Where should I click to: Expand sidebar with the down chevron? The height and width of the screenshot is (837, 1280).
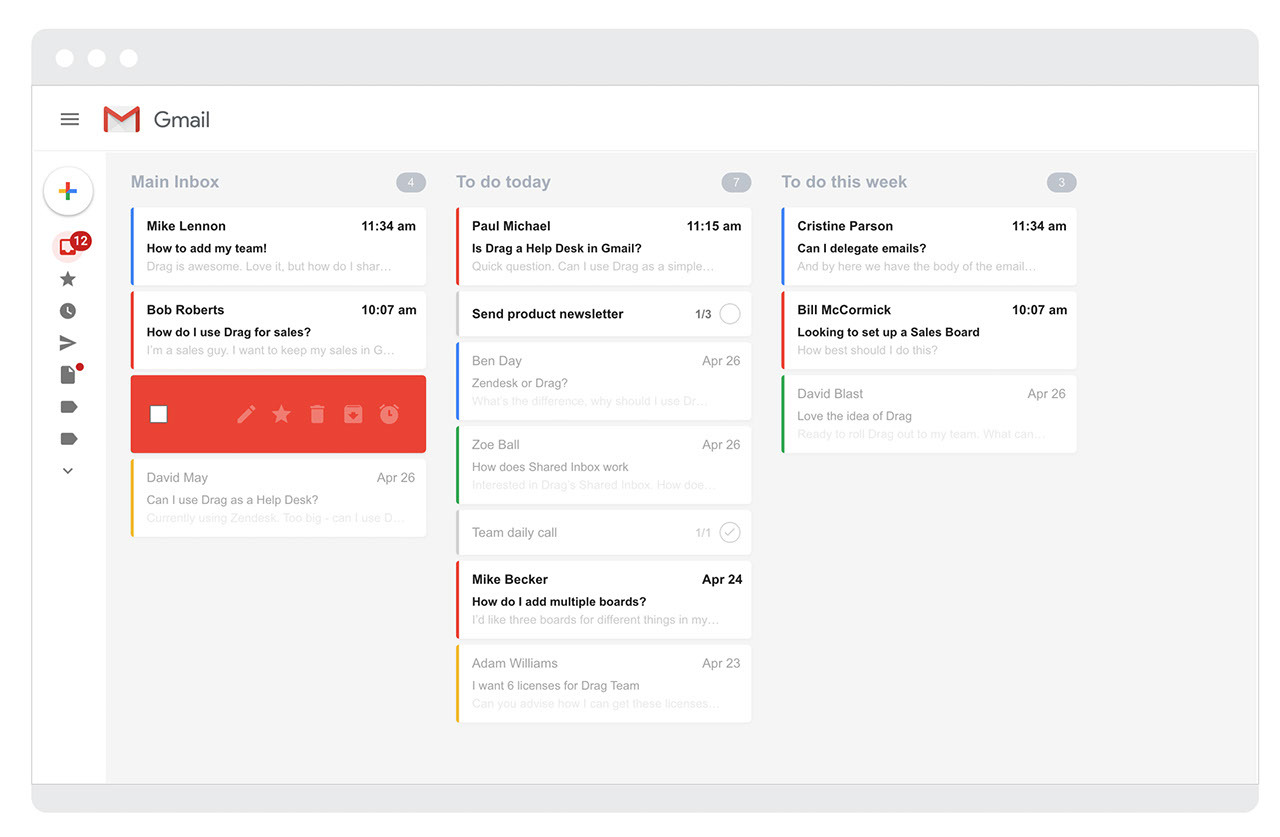68,471
